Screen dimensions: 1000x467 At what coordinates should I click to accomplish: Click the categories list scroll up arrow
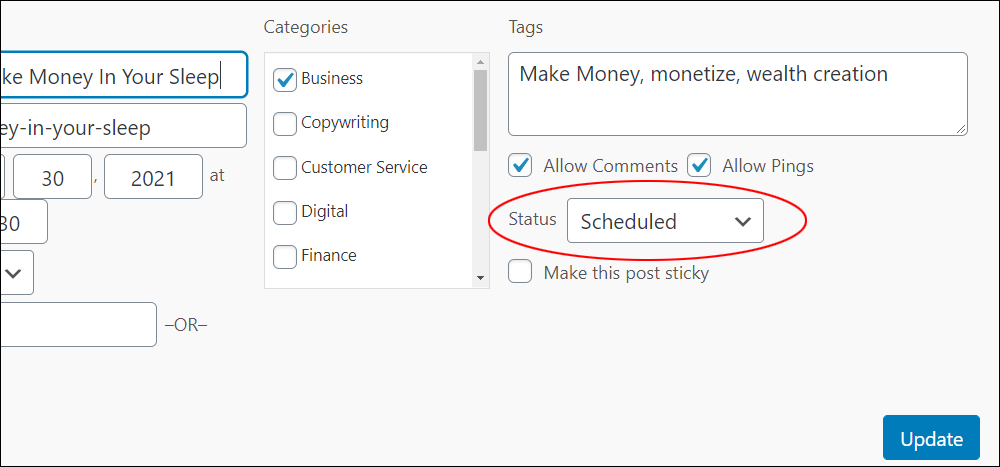click(x=480, y=61)
